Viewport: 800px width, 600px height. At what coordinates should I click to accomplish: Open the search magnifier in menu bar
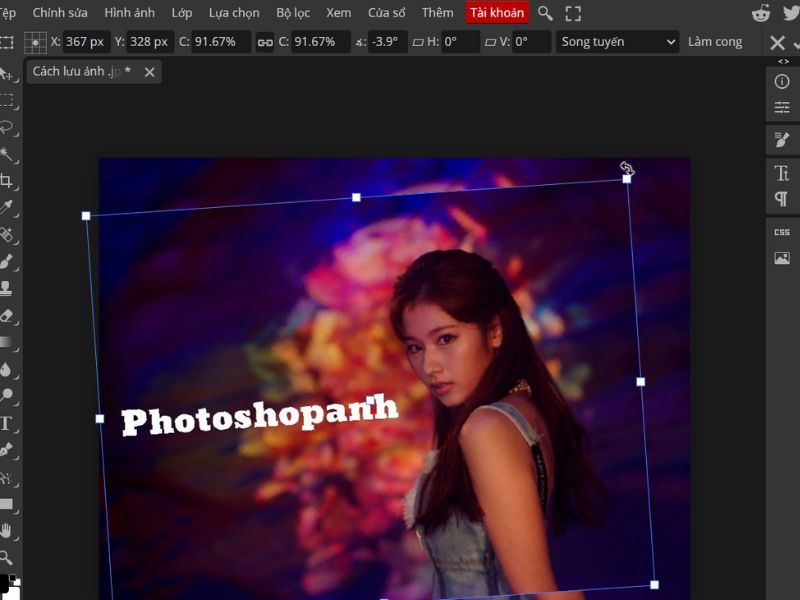pyautogui.click(x=545, y=13)
